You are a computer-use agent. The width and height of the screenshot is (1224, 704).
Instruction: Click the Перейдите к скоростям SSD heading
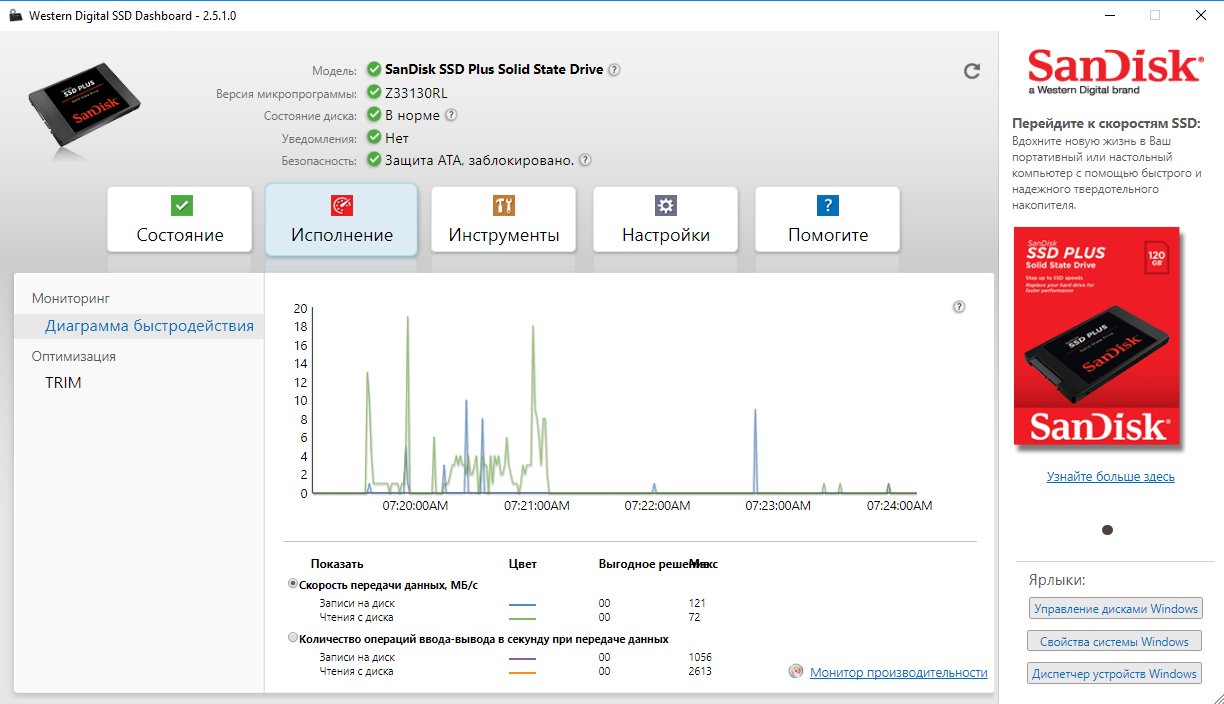point(1106,124)
